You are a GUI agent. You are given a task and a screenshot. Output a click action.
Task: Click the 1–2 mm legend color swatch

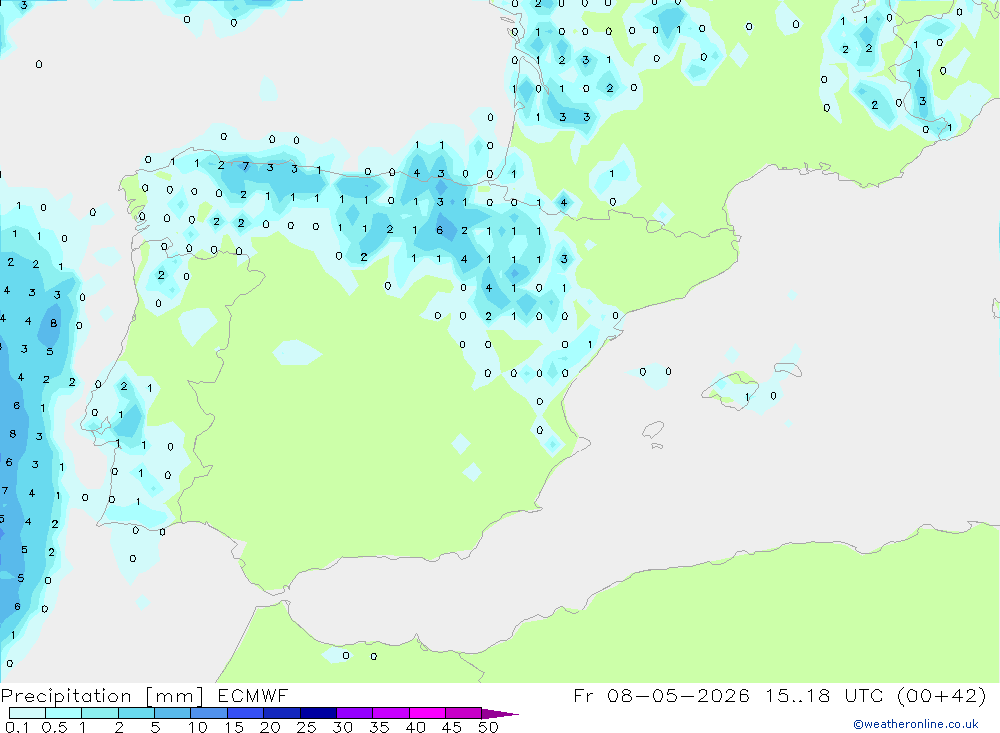[x=100, y=713]
